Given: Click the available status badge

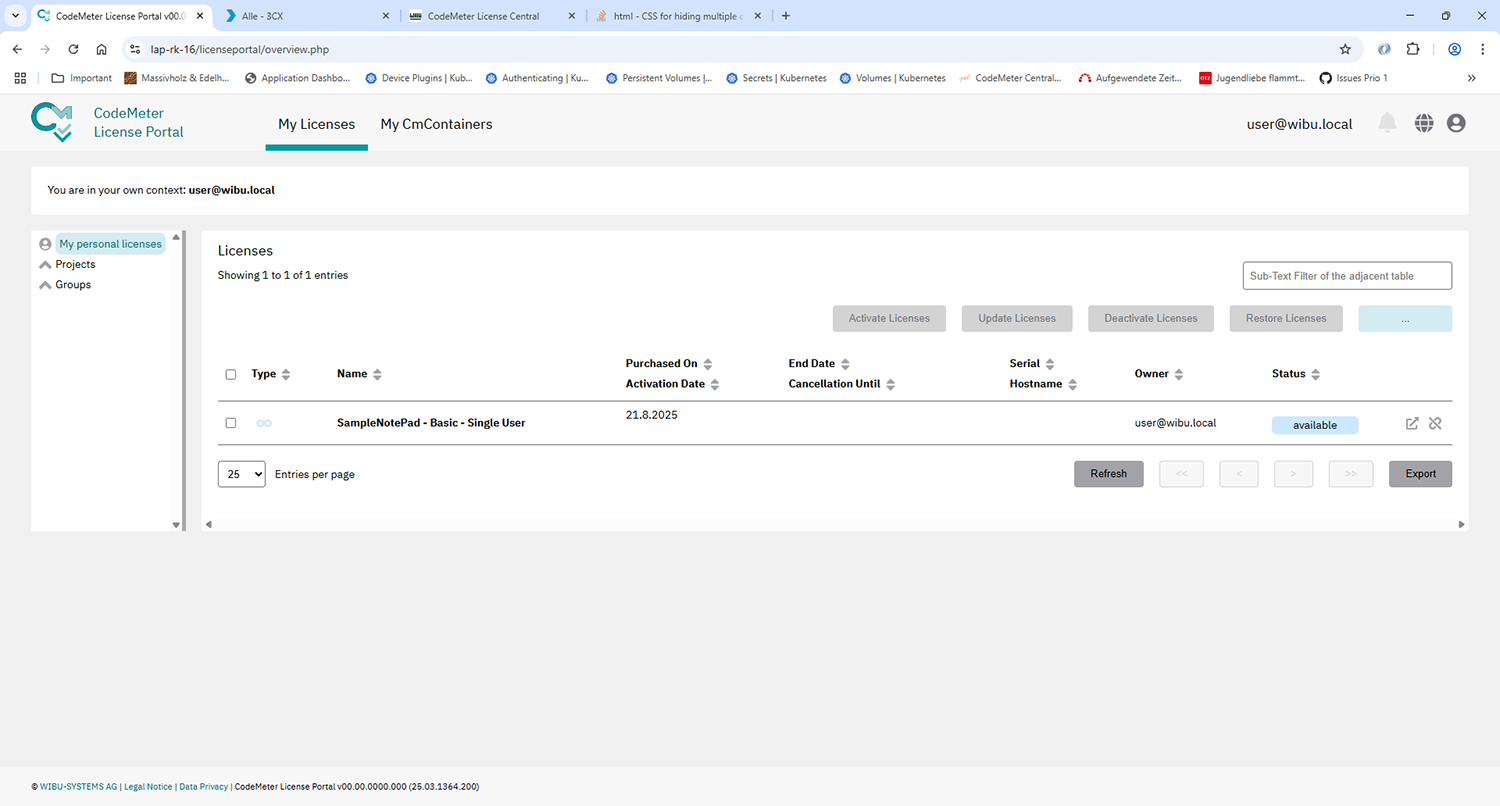Looking at the screenshot, I should coord(1315,425).
